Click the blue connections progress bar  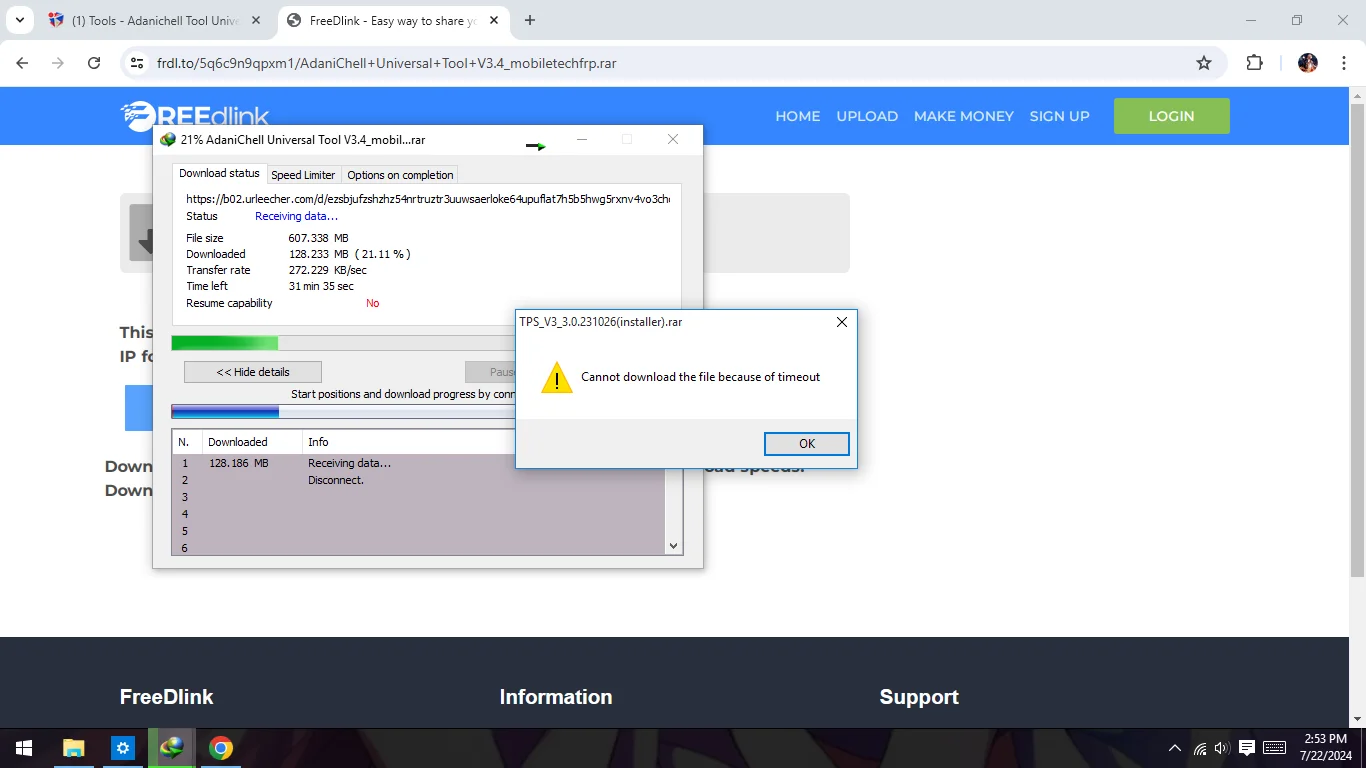tap(225, 411)
